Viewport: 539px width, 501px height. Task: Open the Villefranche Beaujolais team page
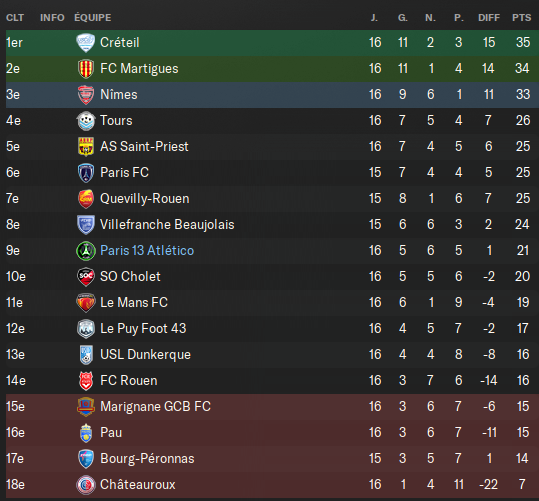[167, 225]
